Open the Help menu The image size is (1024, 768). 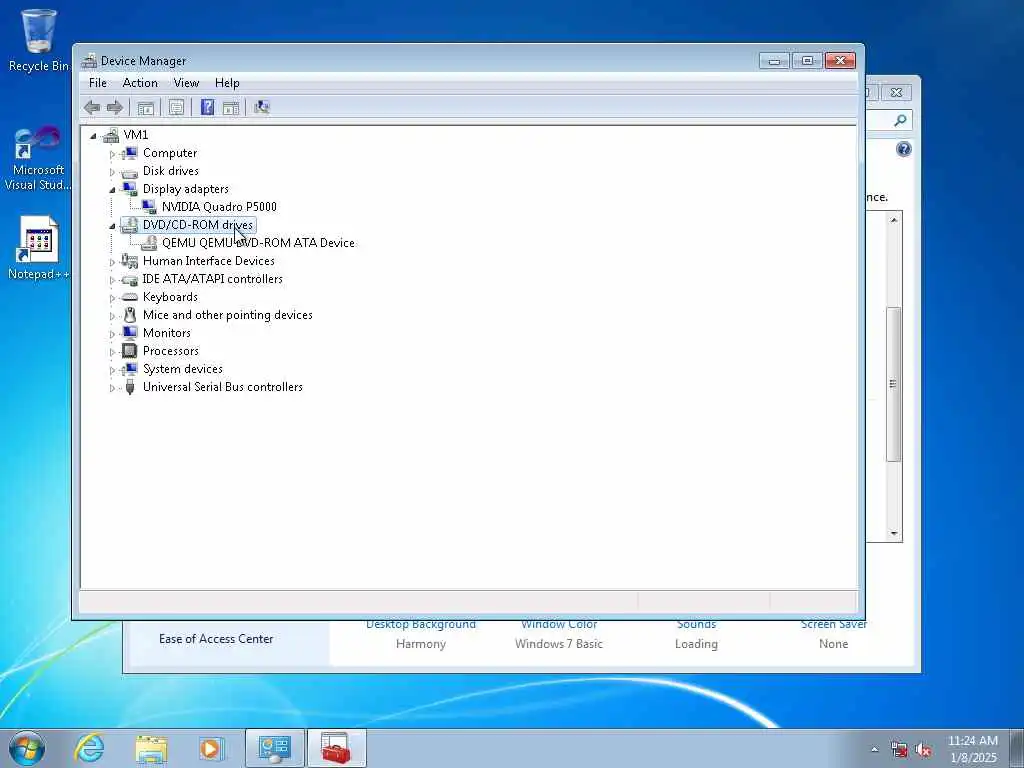[x=227, y=83]
